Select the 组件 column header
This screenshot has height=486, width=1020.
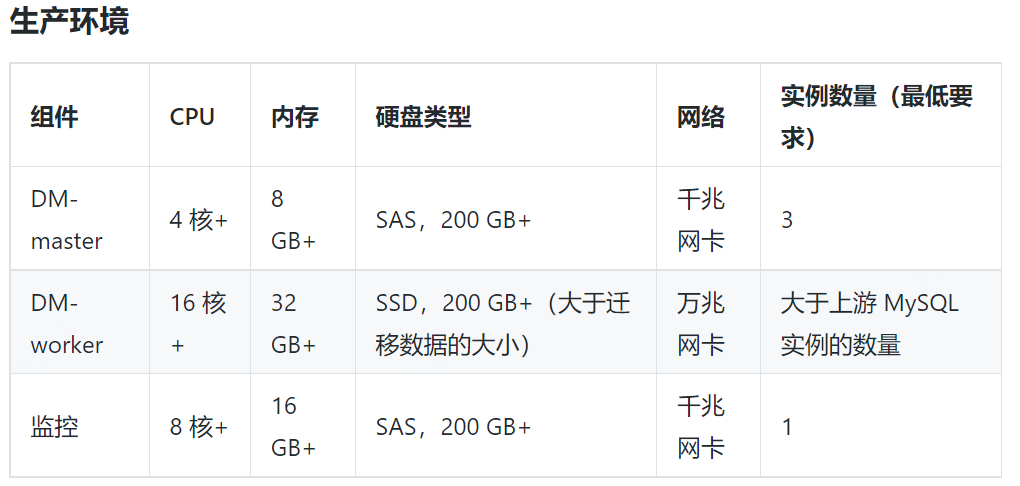coord(54,117)
